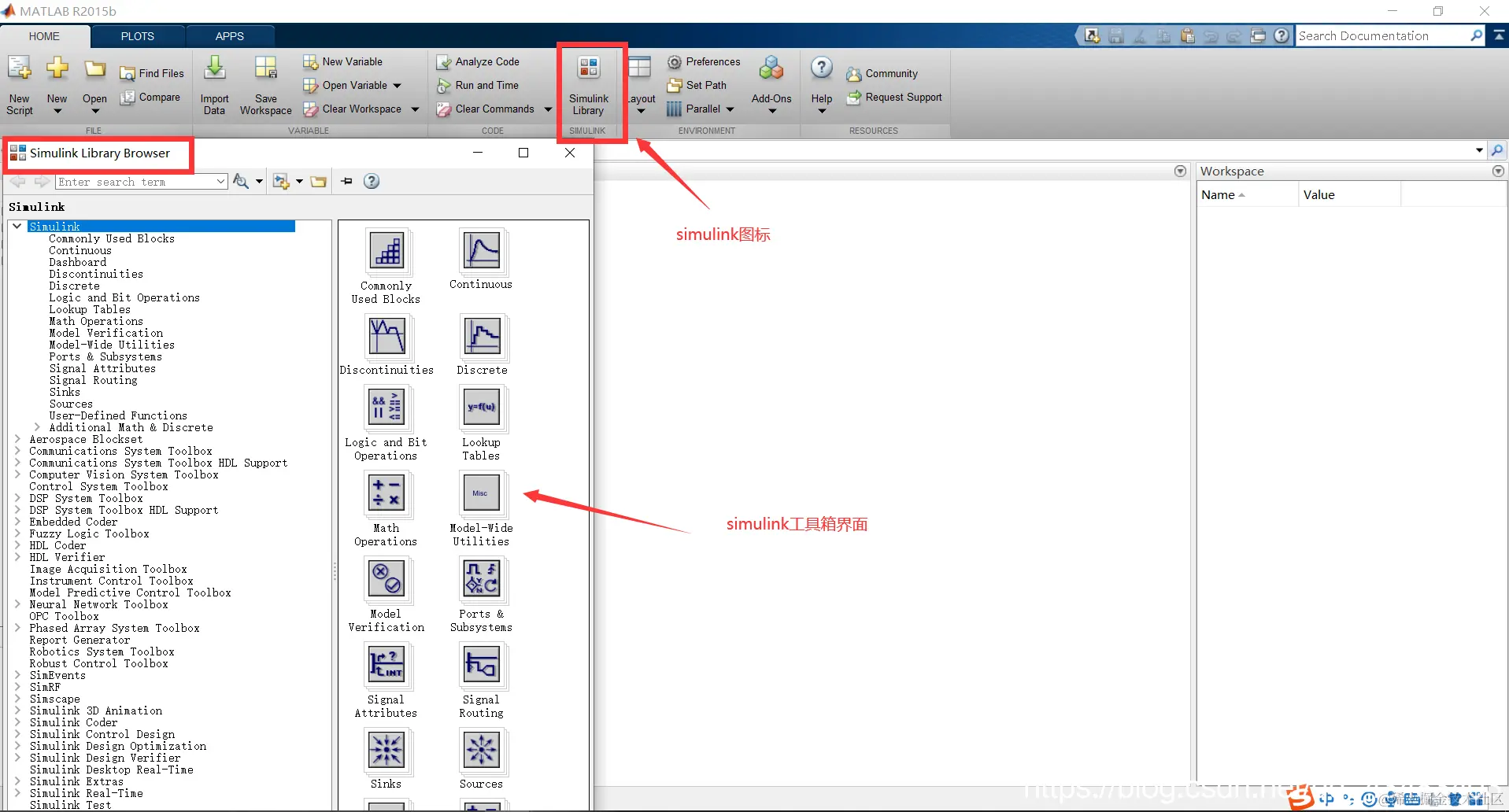
Task: Click the Analyze Code button
Action: 478,61
